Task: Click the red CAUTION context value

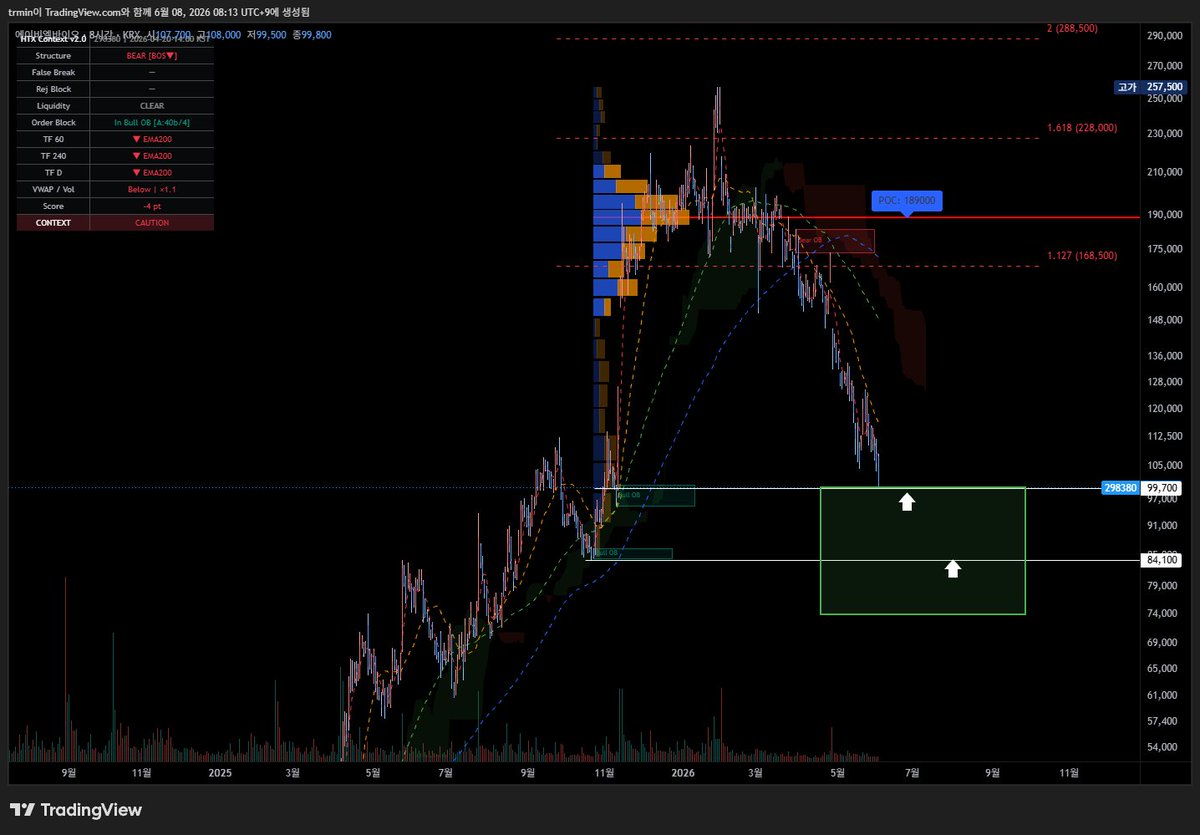Action: [x=152, y=223]
